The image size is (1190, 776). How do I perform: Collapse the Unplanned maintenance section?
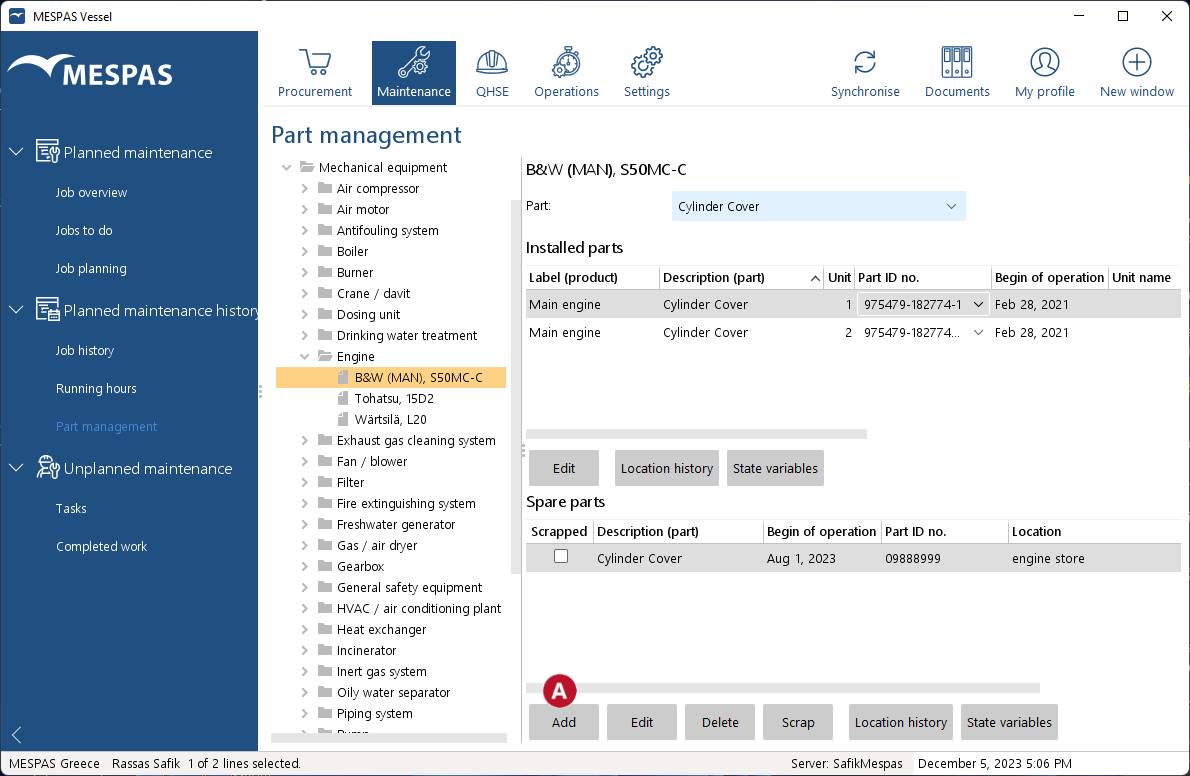16,467
